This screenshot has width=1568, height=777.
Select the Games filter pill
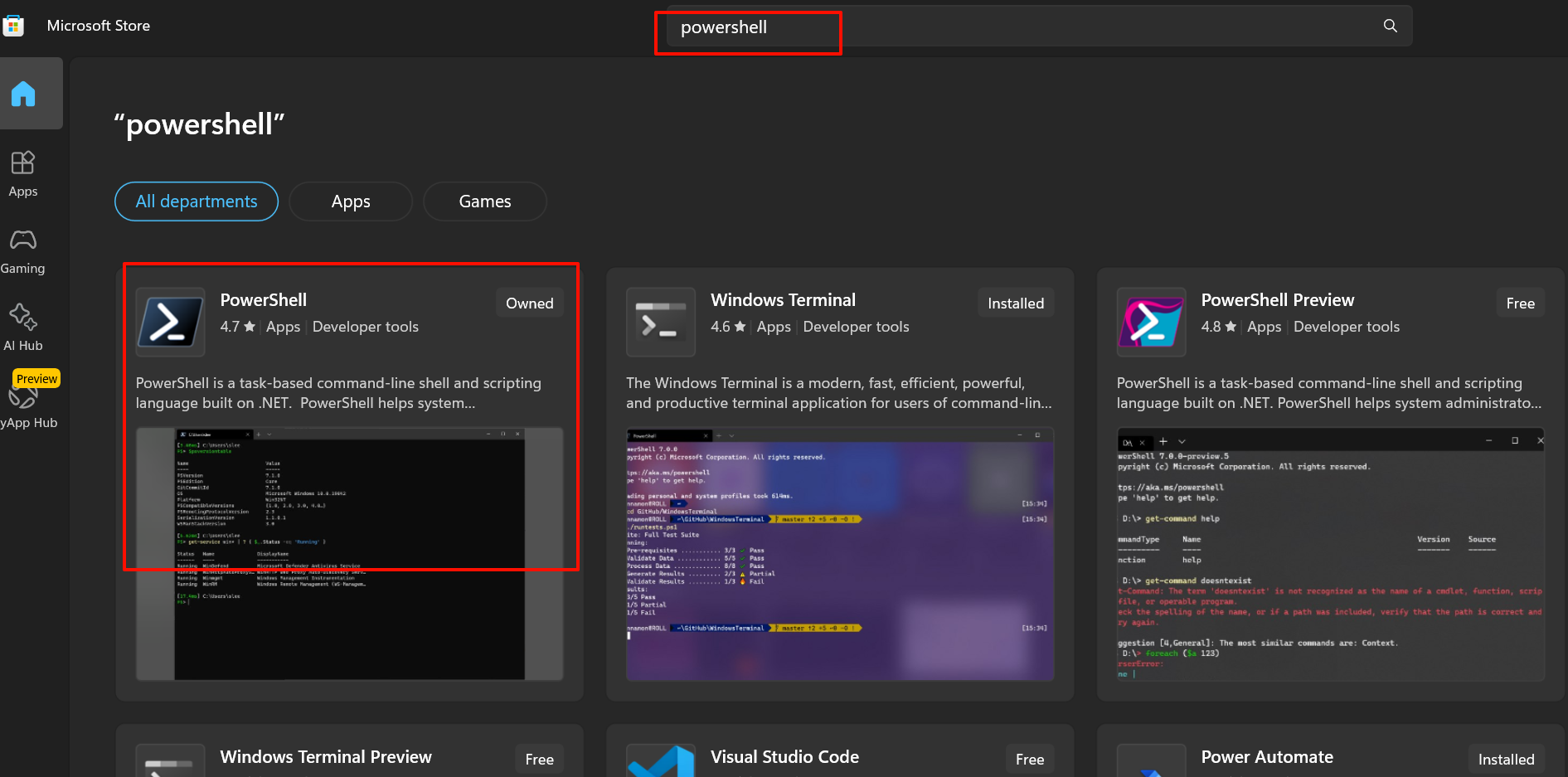click(x=485, y=202)
